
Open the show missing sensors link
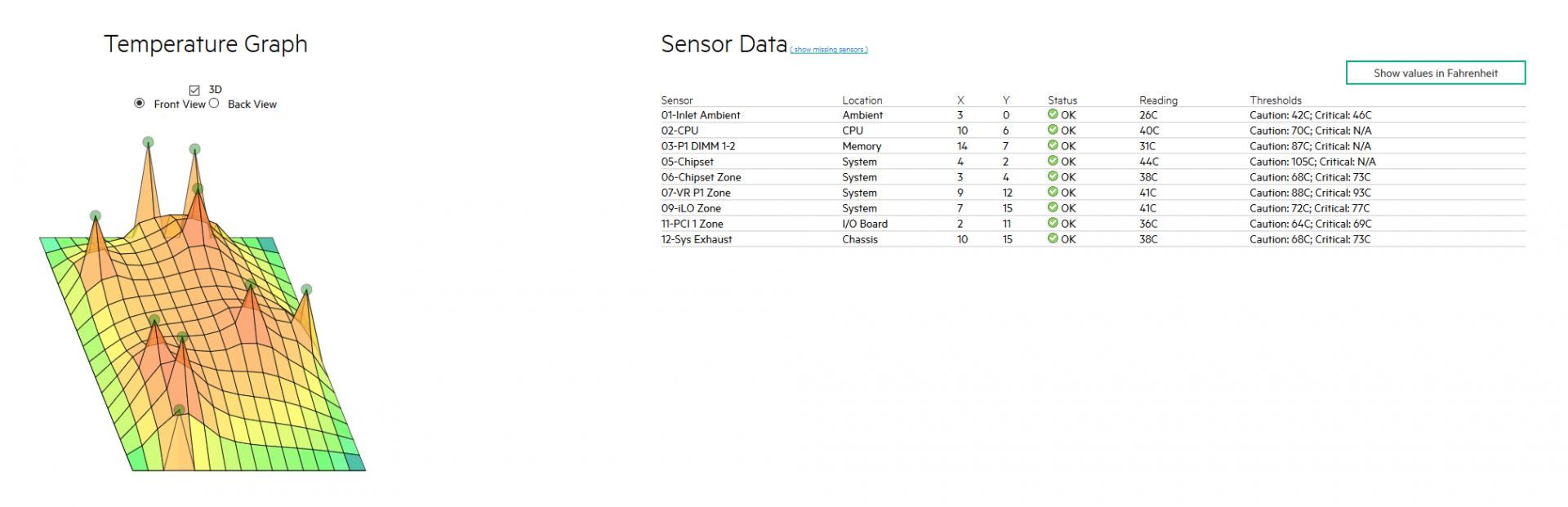point(828,50)
